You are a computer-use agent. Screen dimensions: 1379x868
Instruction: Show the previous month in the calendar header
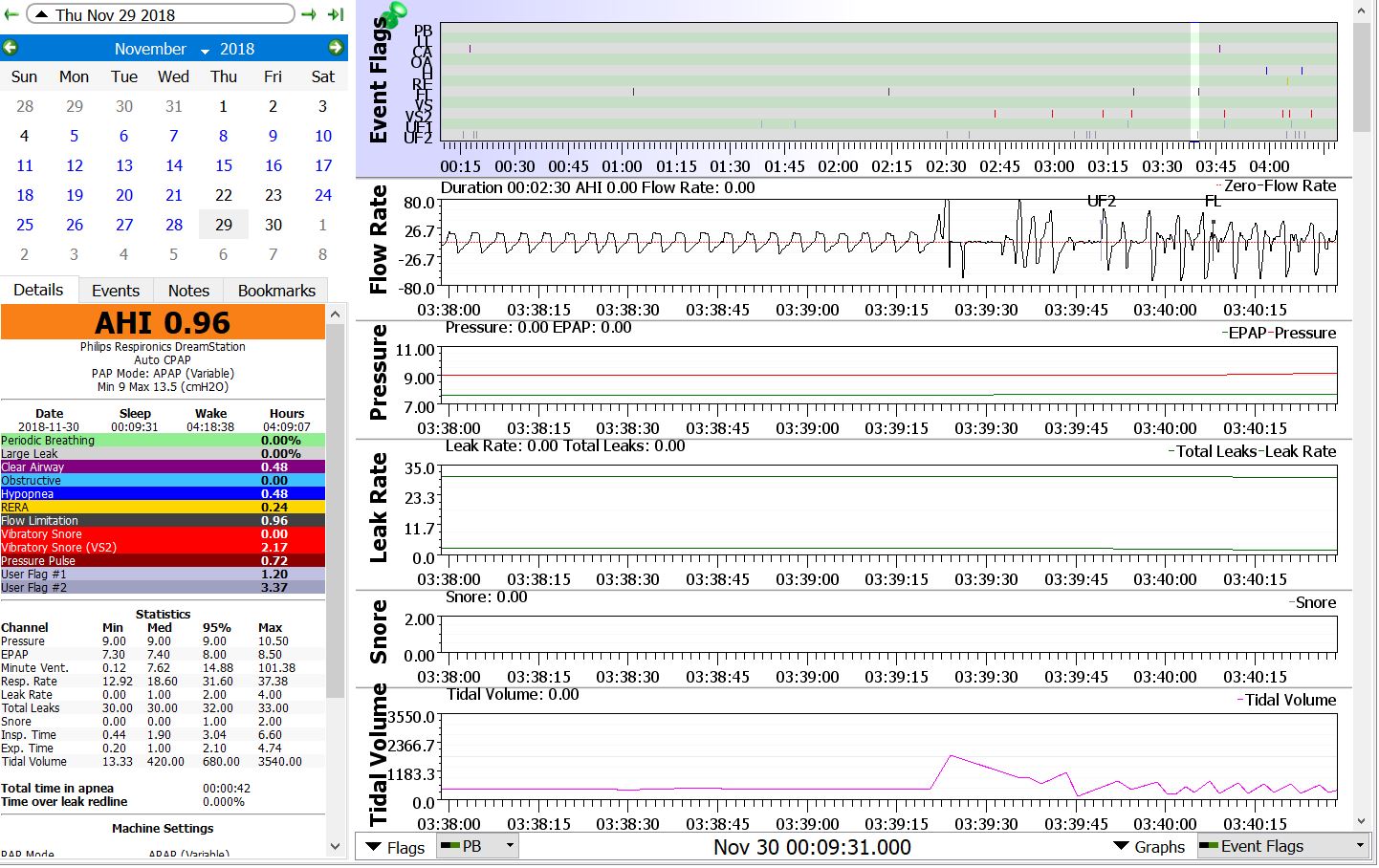[x=11, y=48]
